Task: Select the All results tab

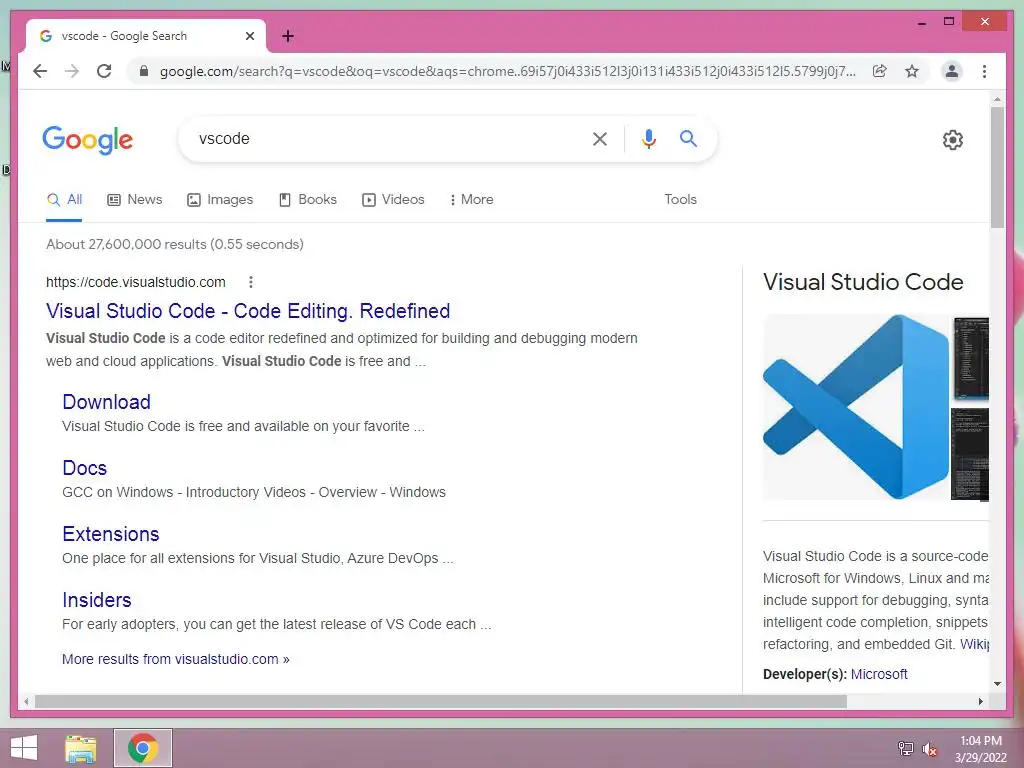Action: 65,199
